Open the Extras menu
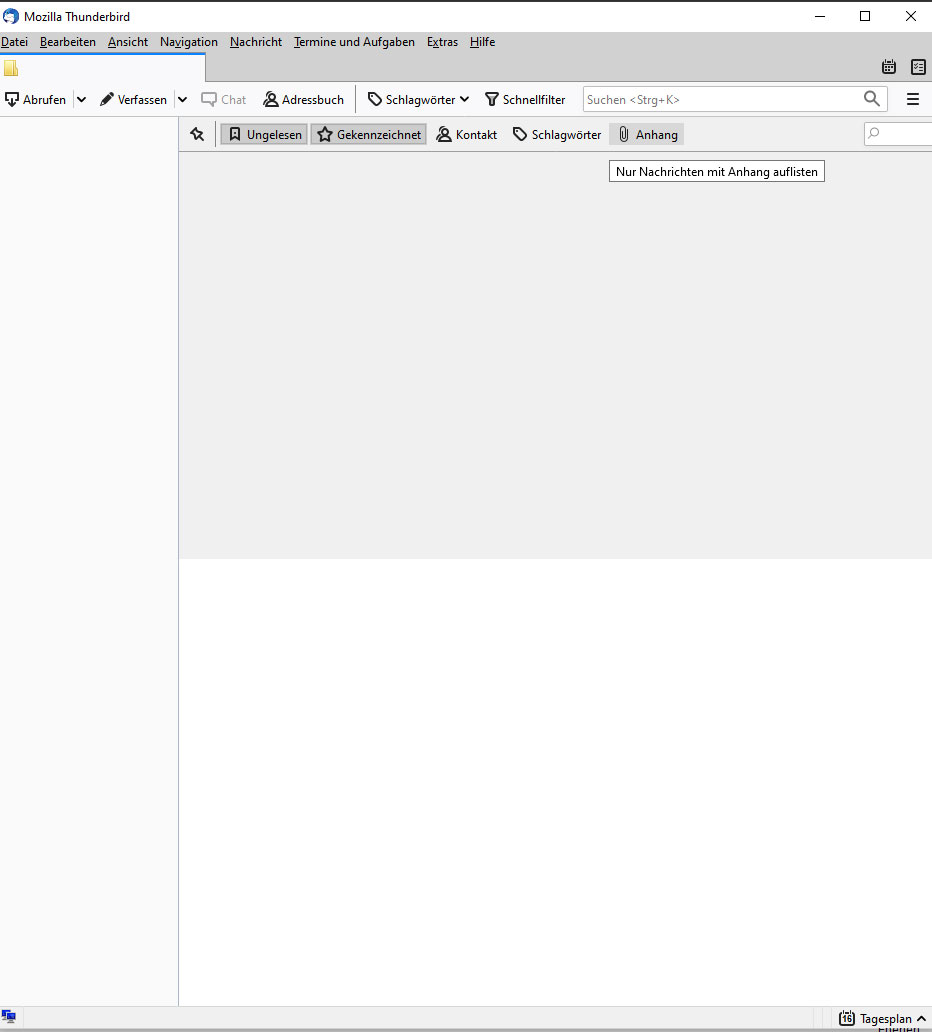This screenshot has height=1032, width=932. click(x=442, y=42)
